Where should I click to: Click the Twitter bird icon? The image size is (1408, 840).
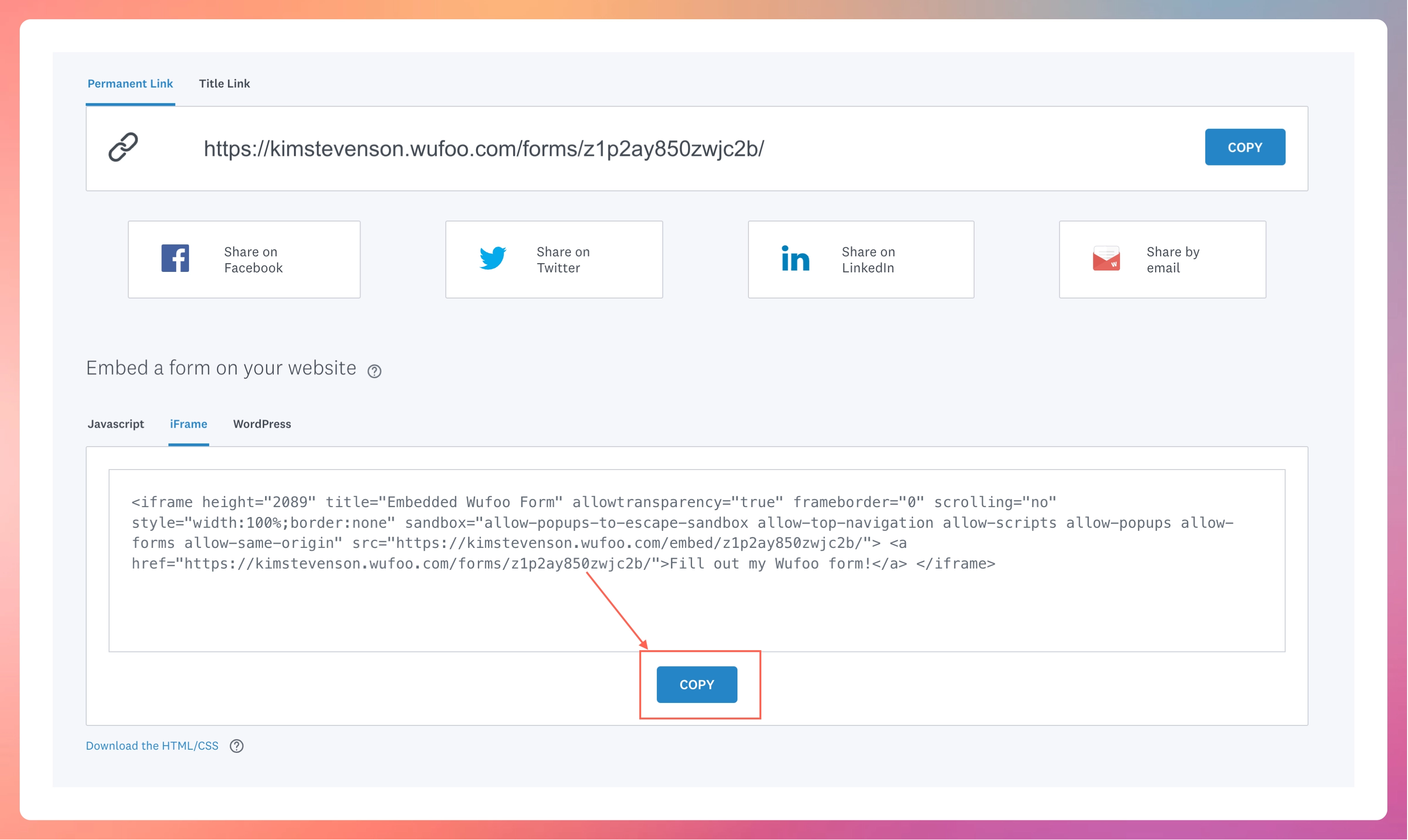(493, 258)
